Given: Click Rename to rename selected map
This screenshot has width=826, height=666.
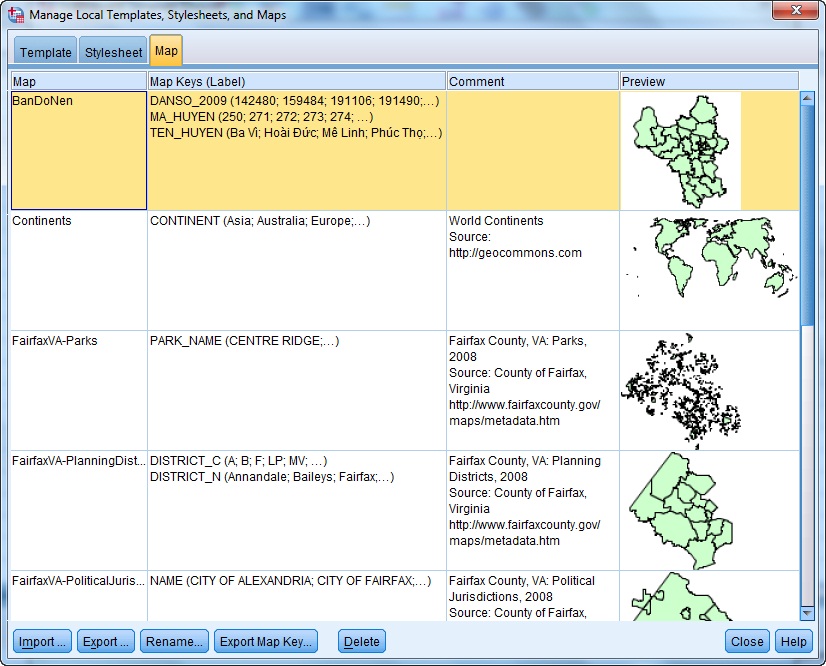Looking at the screenshot, I should (x=174, y=642).
